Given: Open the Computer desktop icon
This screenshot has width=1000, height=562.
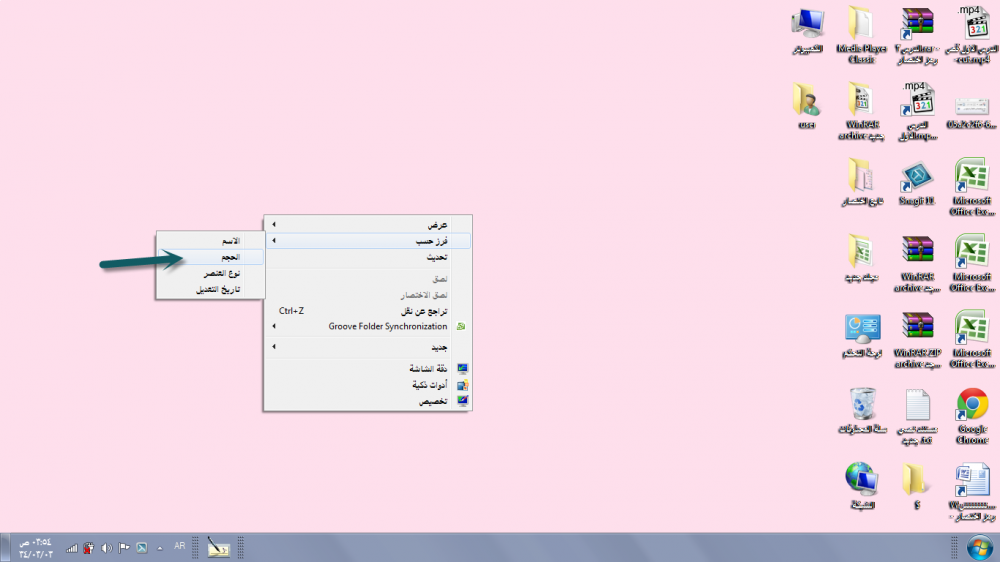Looking at the screenshot, I should (x=807, y=28).
